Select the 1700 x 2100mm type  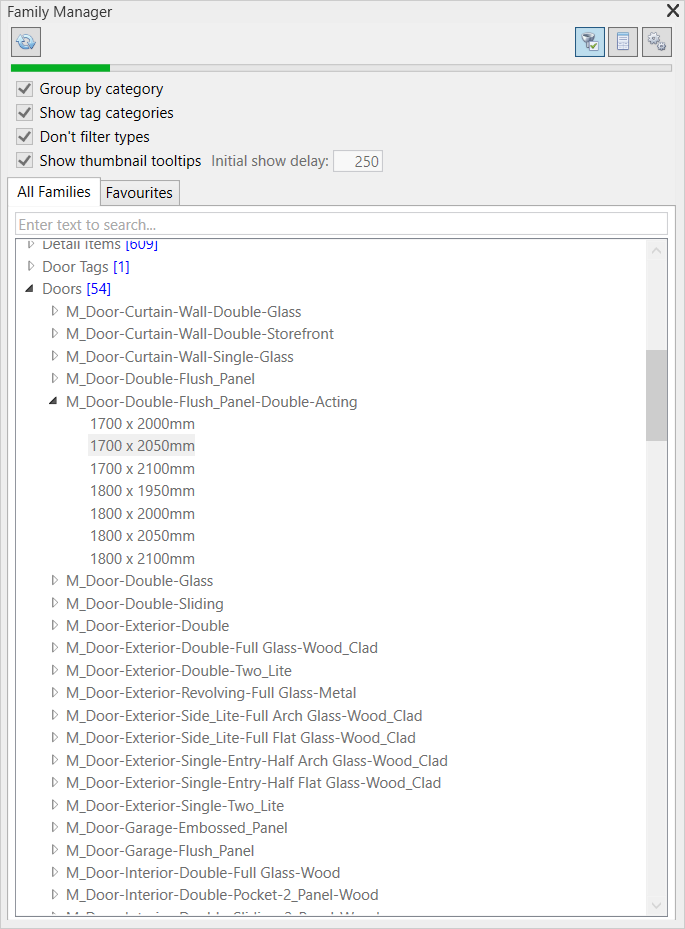tap(142, 469)
